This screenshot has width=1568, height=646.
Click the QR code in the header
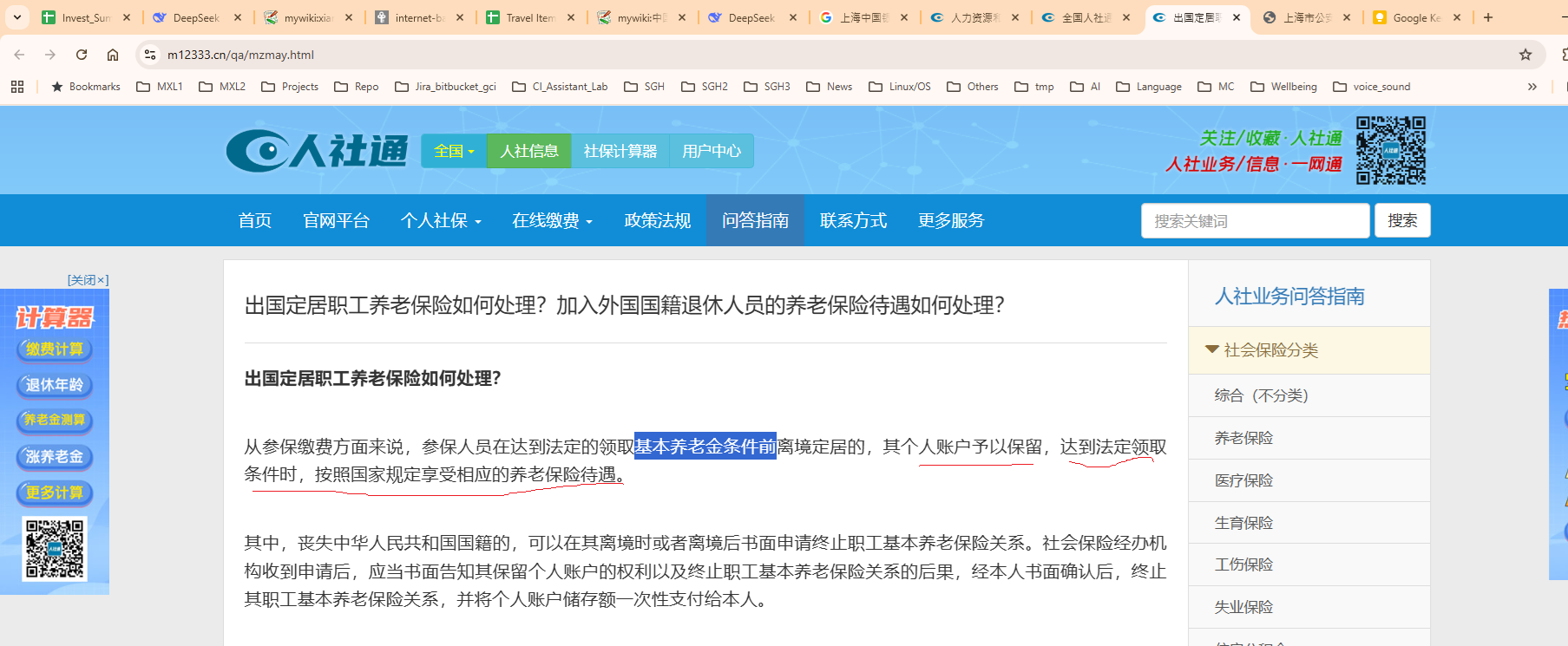pos(1390,151)
